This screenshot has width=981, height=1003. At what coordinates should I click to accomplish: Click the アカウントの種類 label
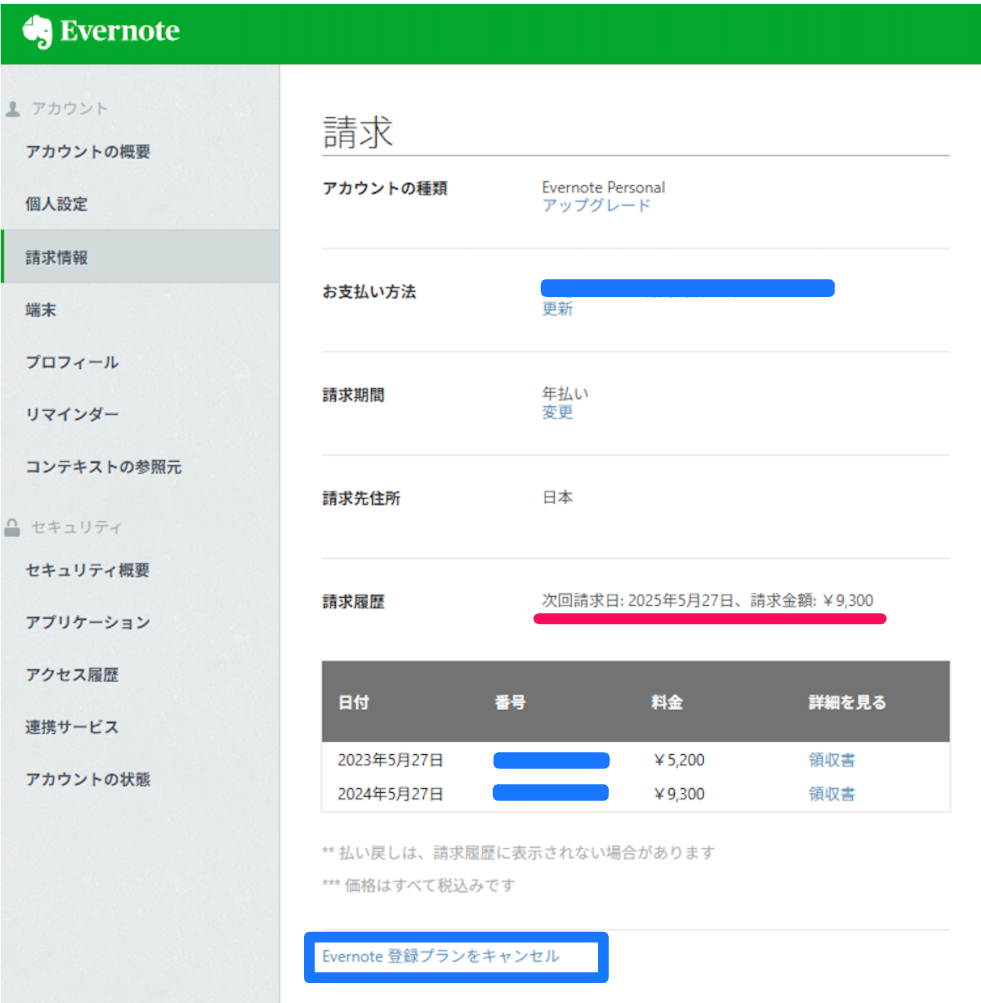pos(385,188)
